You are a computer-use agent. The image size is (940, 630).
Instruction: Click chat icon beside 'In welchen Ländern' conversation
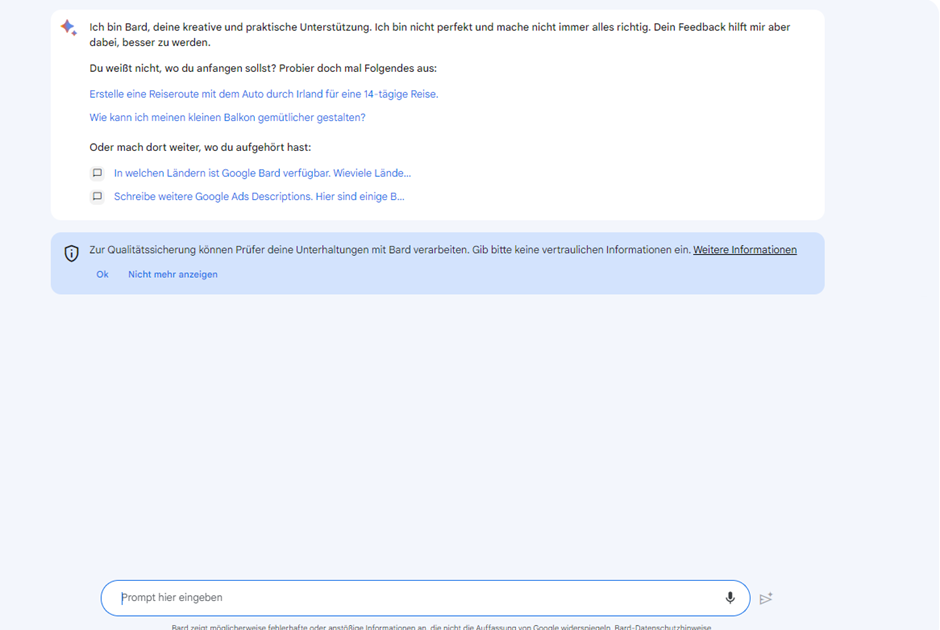click(x=97, y=173)
